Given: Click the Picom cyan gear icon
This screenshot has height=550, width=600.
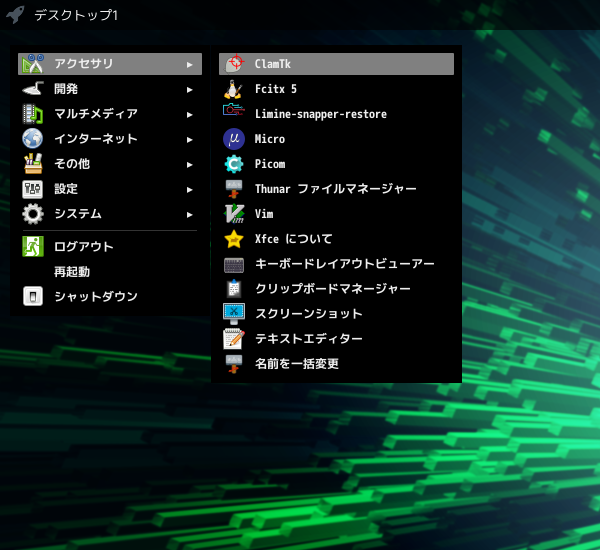Looking at the screenshot, I should pyautogui.click(x=234, y=164).
